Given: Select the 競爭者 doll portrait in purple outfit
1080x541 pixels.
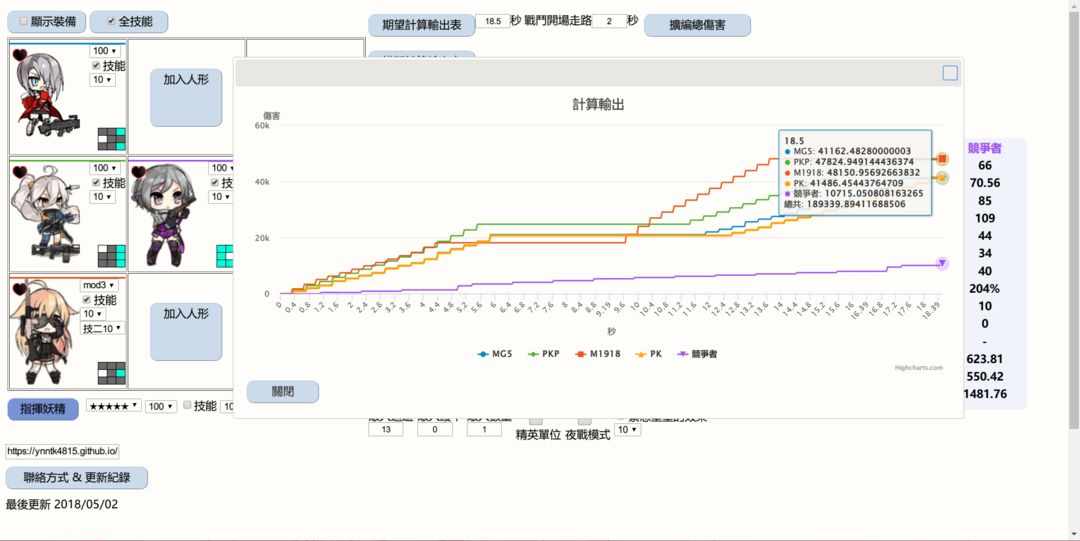Looking at the screenshot, I should pos(164,215).
